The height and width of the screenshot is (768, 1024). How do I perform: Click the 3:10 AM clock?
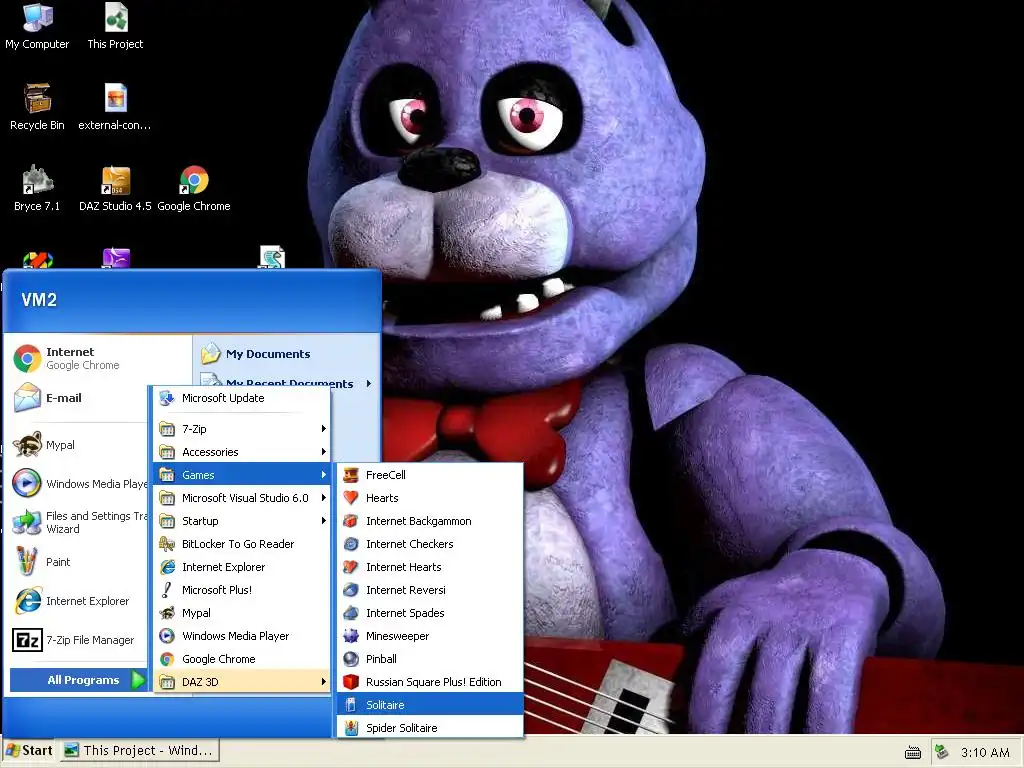(x=985, y=753)
